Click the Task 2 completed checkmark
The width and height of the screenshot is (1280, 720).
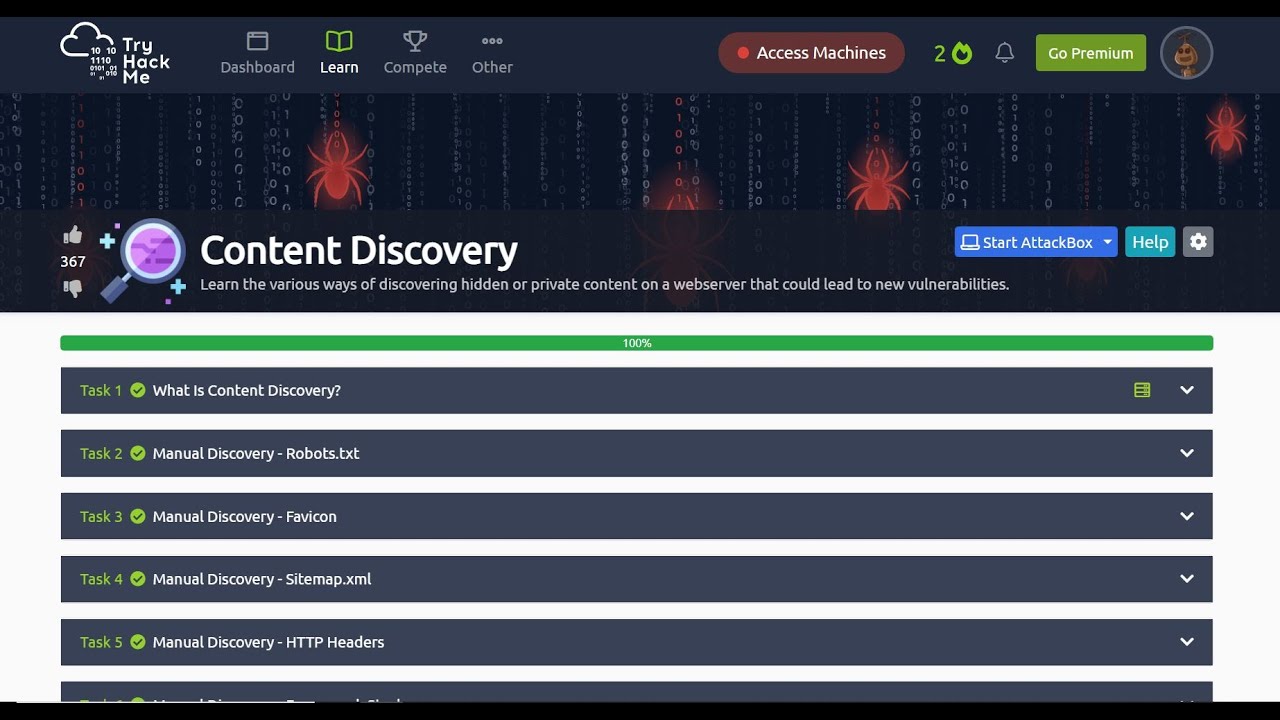(x=138, y=453)
